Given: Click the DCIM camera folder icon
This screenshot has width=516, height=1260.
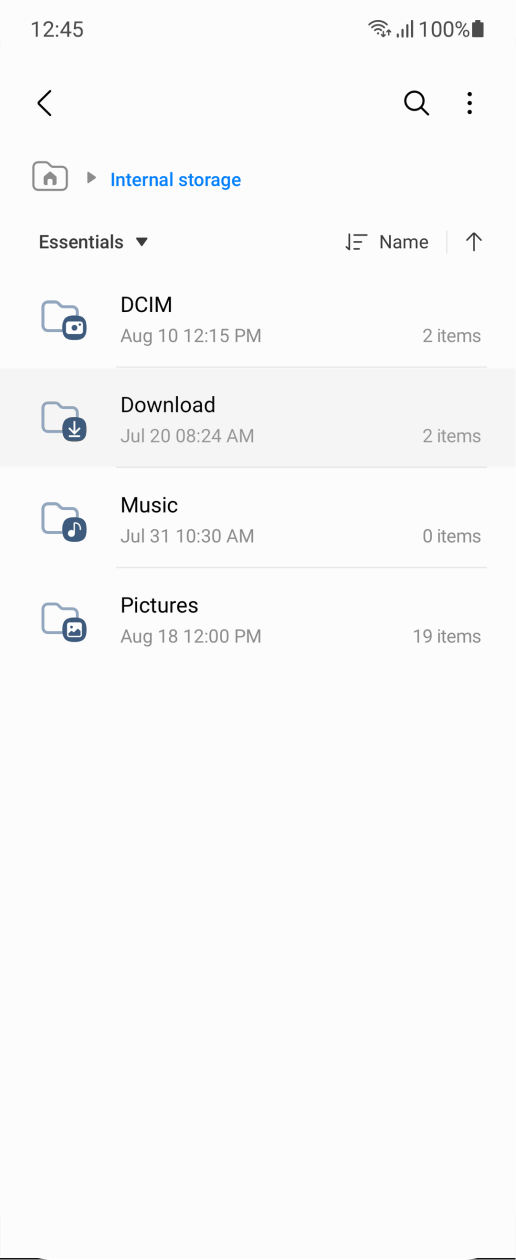Looking at the screenshot, I should pos(64,320).
